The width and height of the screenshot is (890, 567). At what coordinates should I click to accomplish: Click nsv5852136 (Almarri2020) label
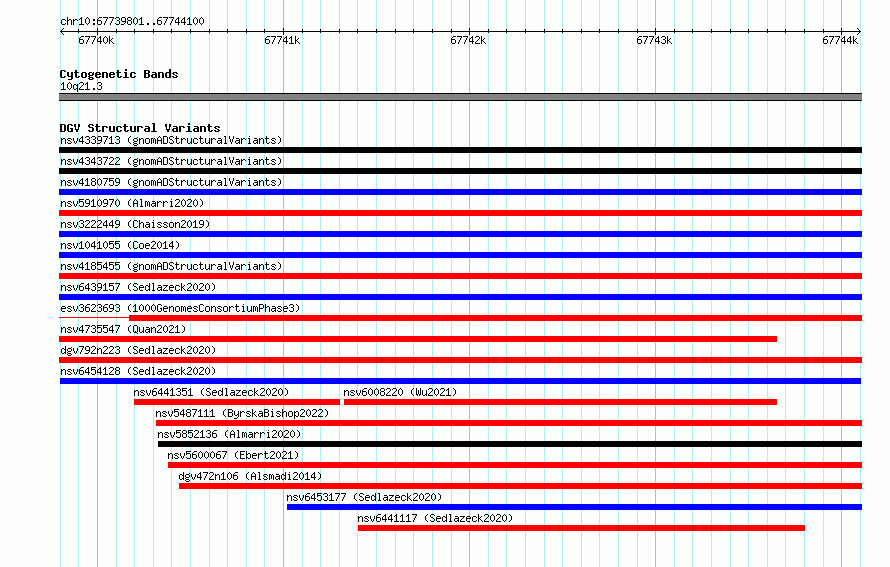[229, 434]
